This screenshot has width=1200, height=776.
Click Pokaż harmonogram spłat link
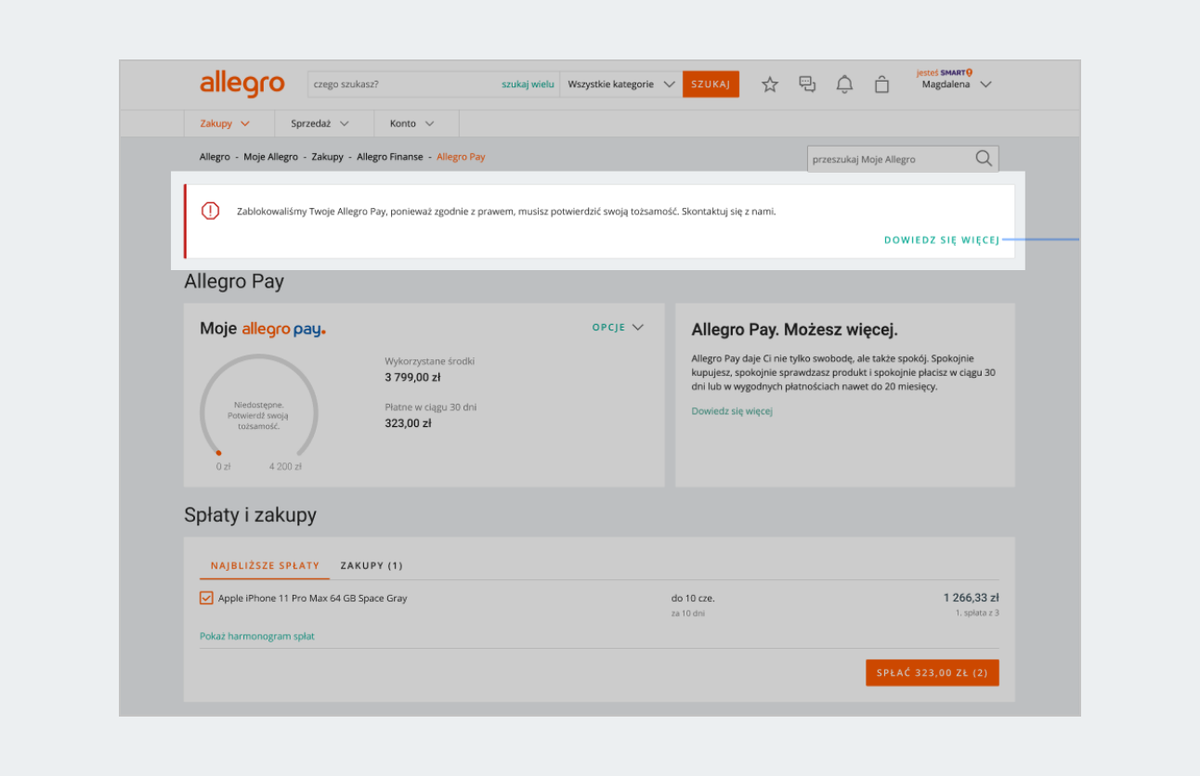pos(257,636)
